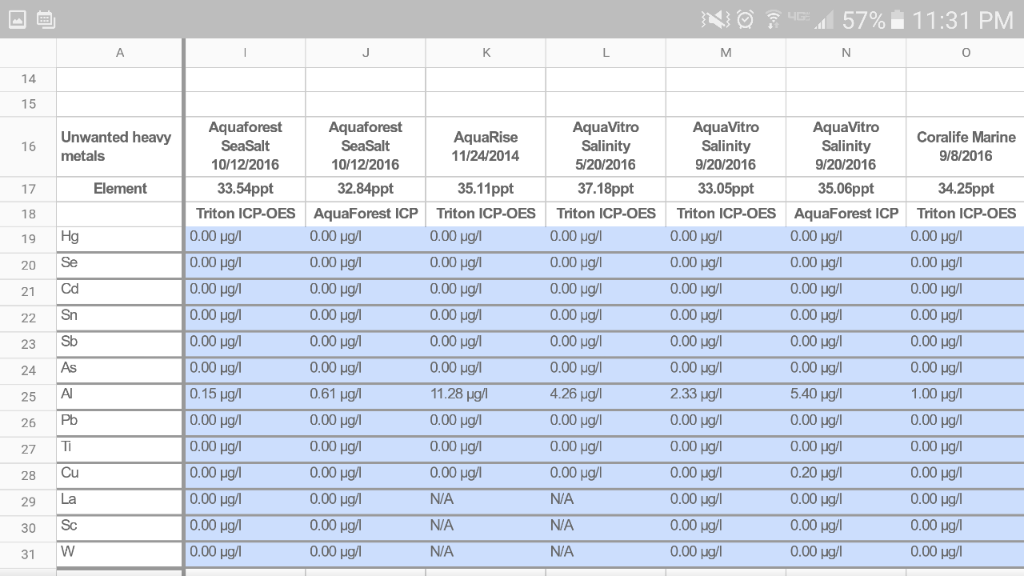
Task: Tap the alarm clock status icon
Action: tap(746, 20)
